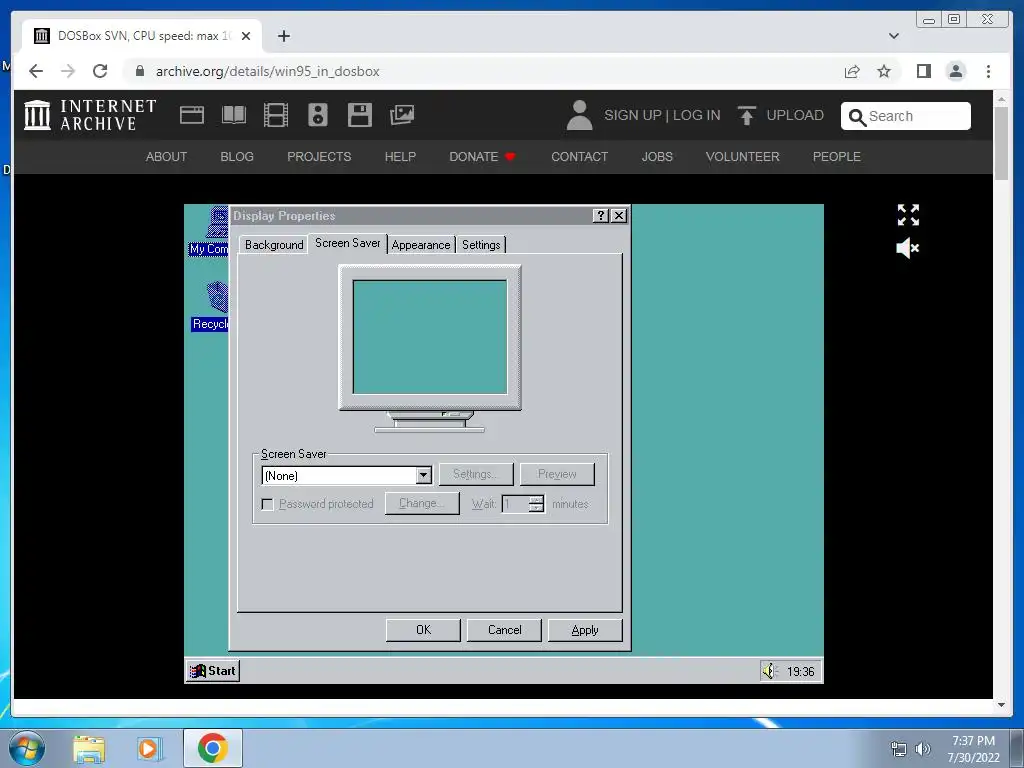Open the Video film strip icon
Screen dimensions: 1024x768
(276, 116)
